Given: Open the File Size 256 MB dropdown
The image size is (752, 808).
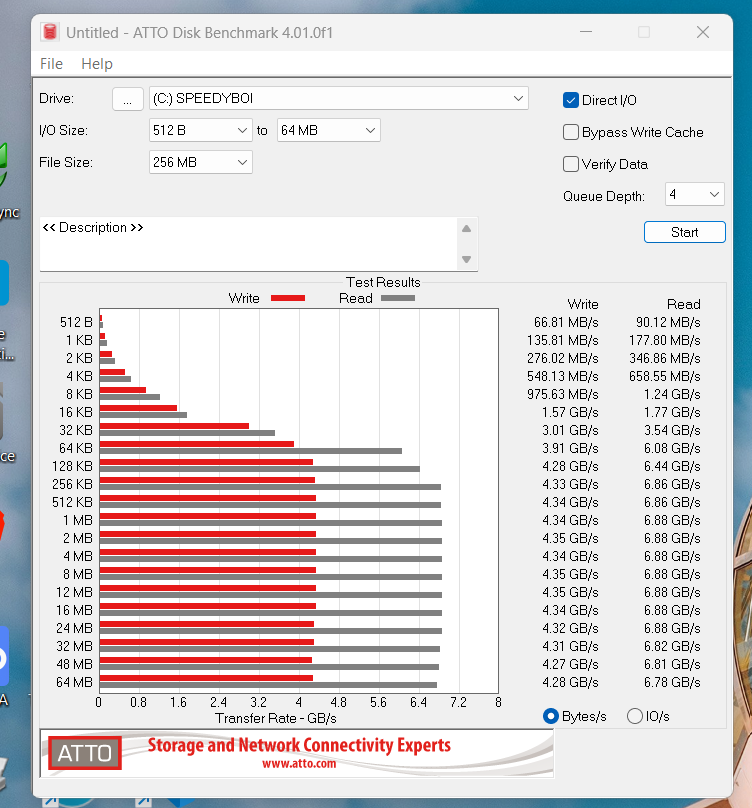Looking at the screenshot, I should tap(200, 162).
